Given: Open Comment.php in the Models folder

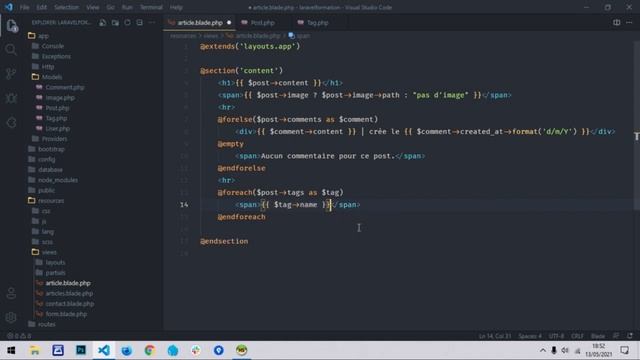Looking at the screenshot, I should point(64,87).
